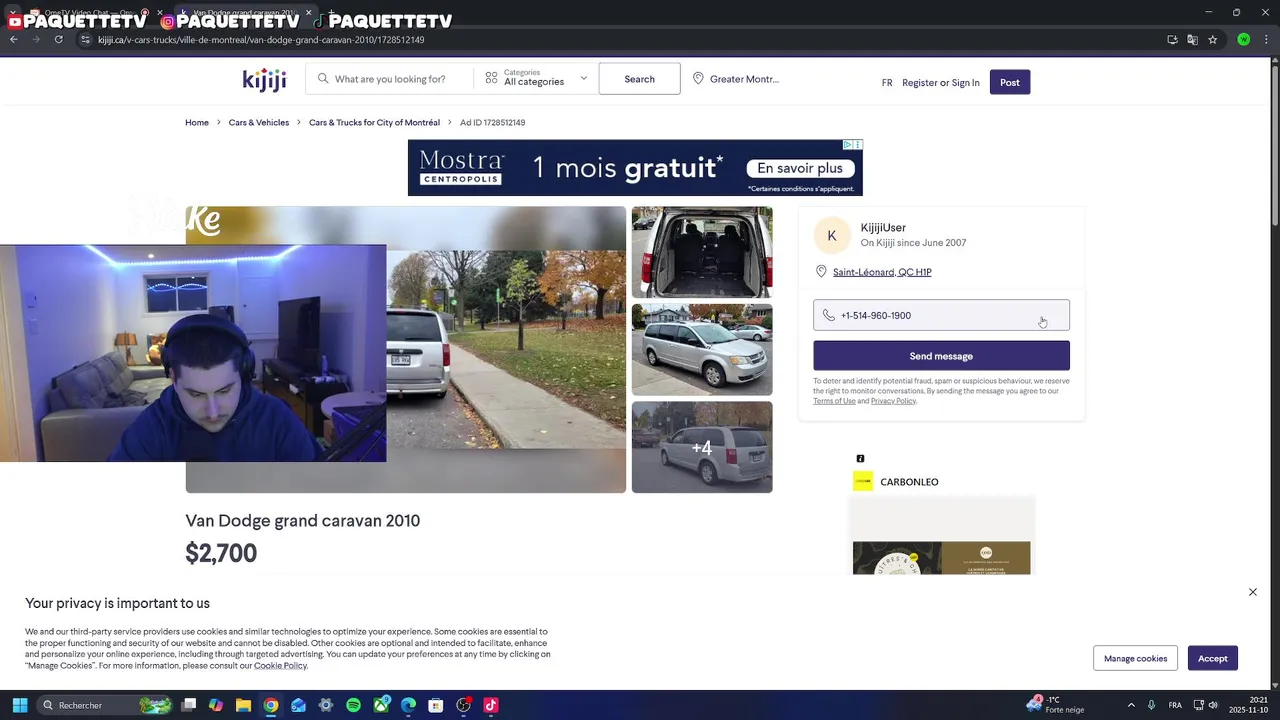The image size is (1280, 720).
Task: Click the install/cast icon in address bar
Action: coord(1172,39)
